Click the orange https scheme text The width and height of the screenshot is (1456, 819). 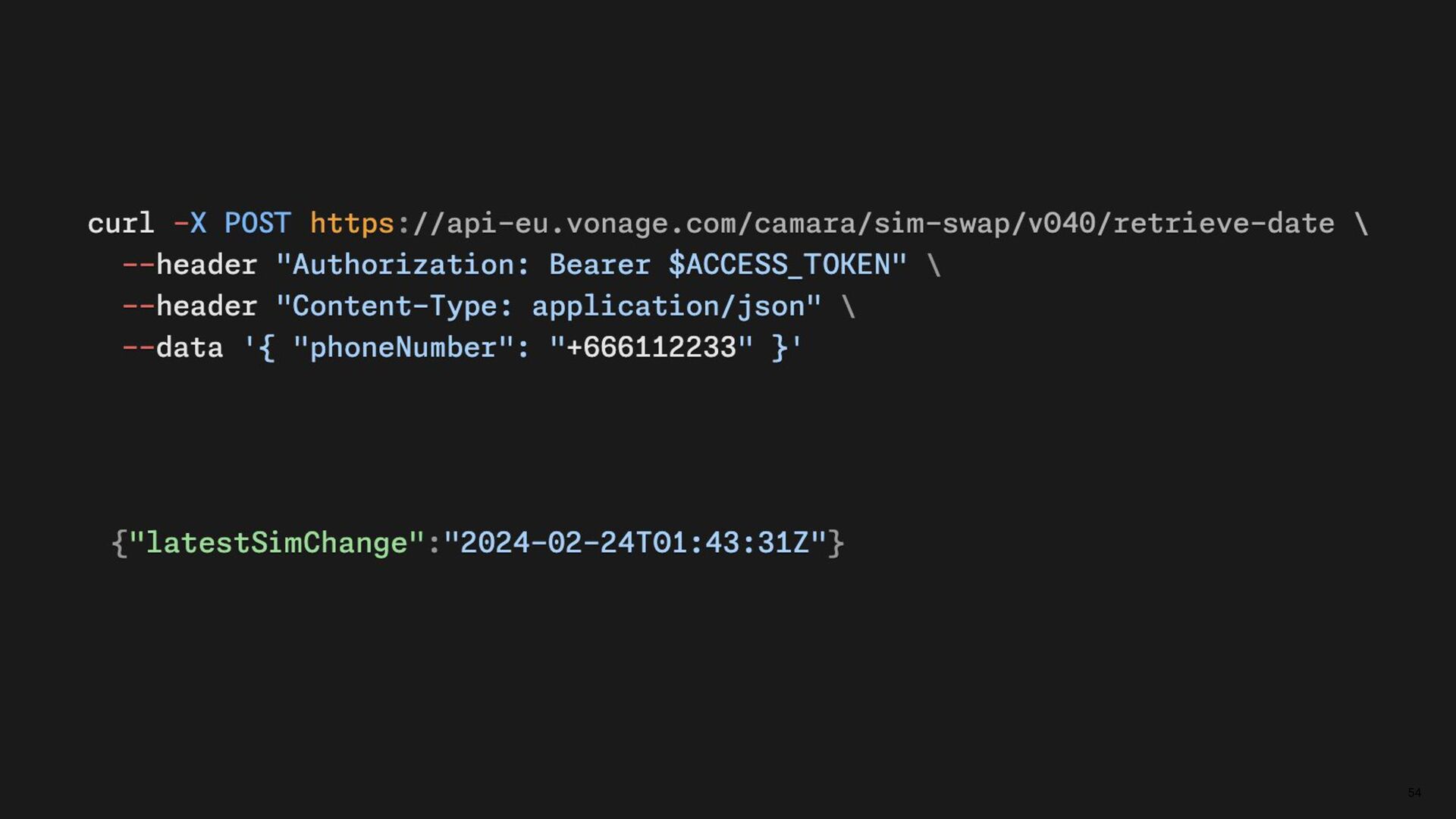click(x=352, y=224)
